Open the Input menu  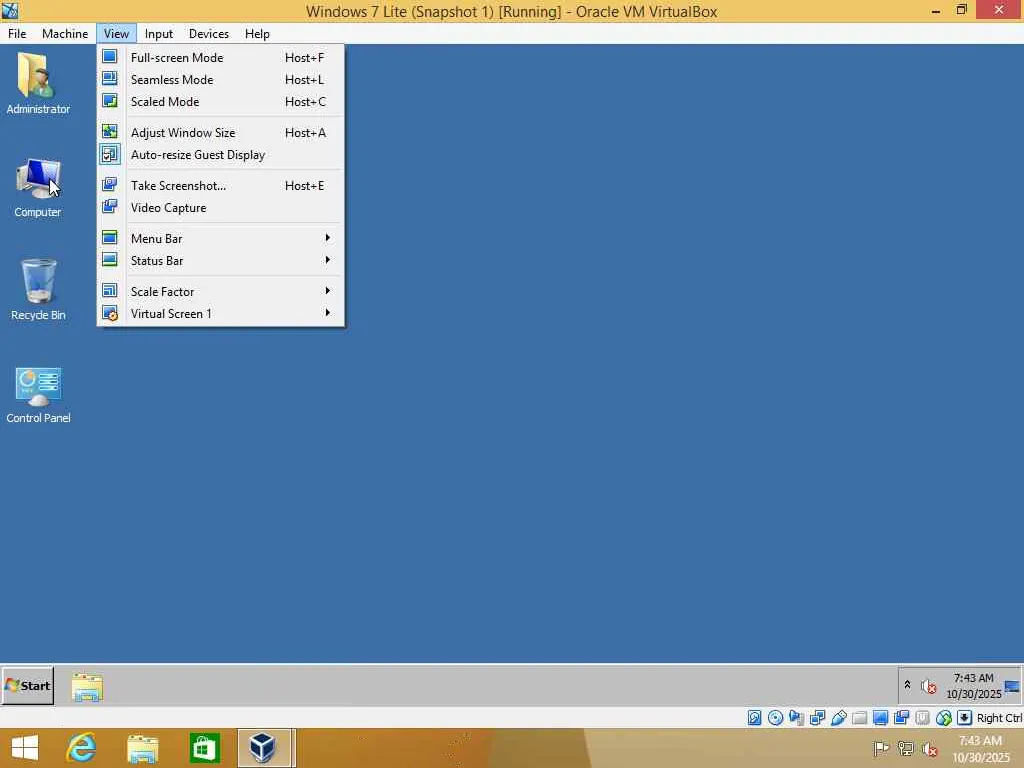pyautogui.click(x=159, y=34)
